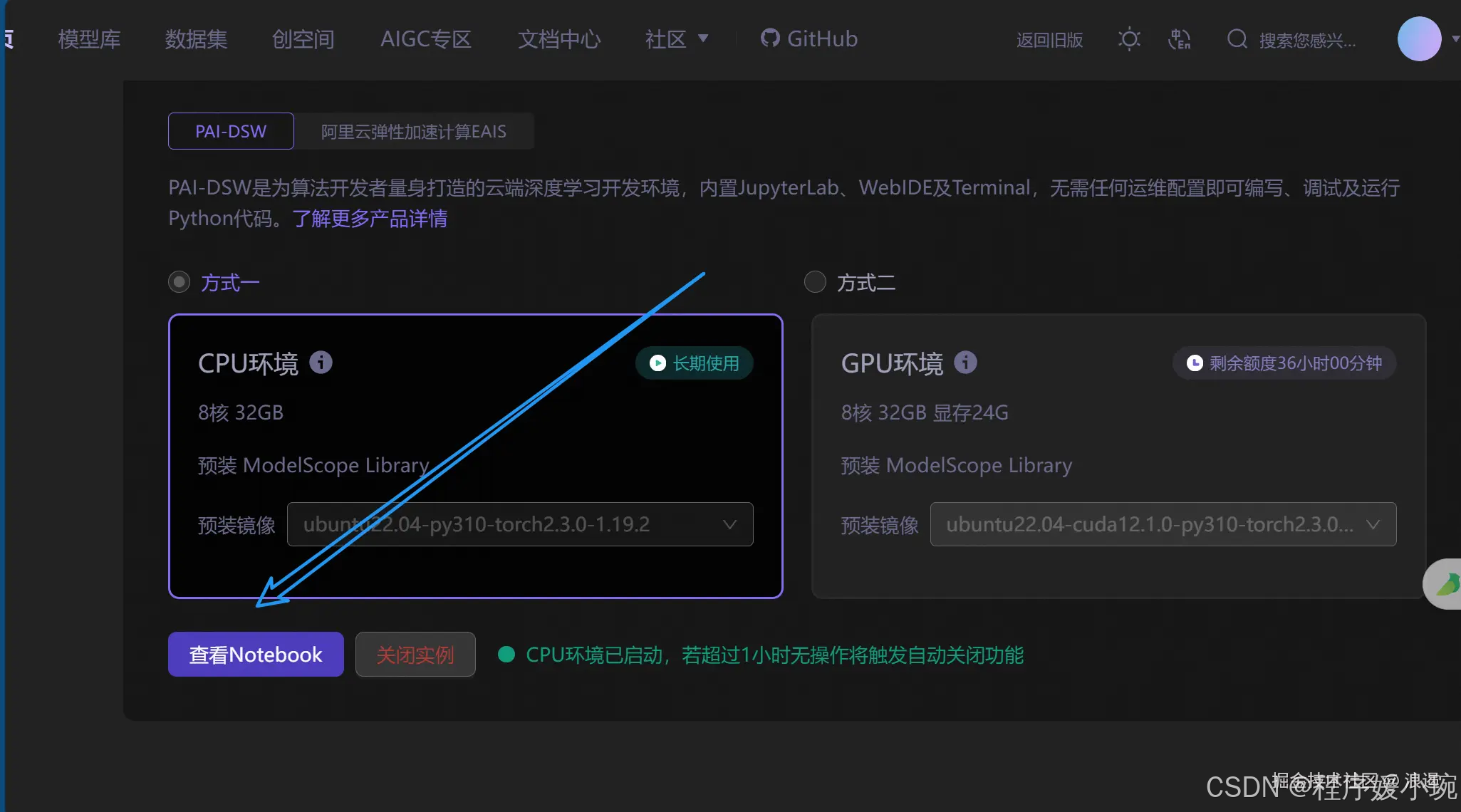Click info icon next to CPU环境
The width and height of the screenshot is (1461, 812).
pyautogui.click(x=321, y=363)
